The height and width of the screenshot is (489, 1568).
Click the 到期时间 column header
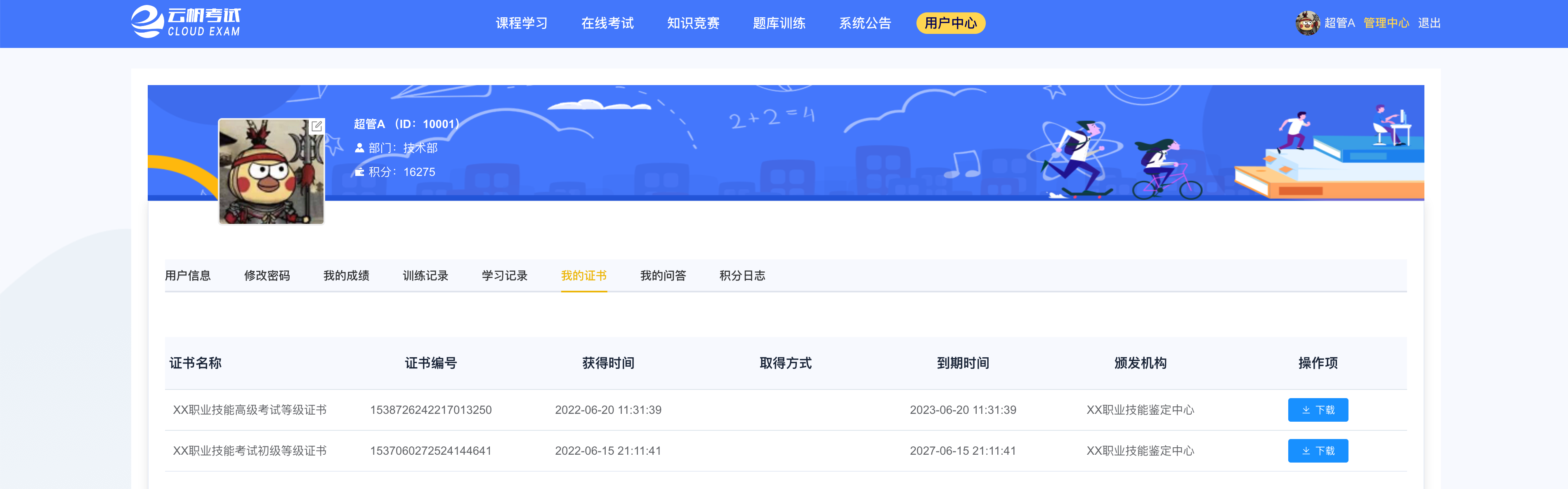[x=963, y=363]
